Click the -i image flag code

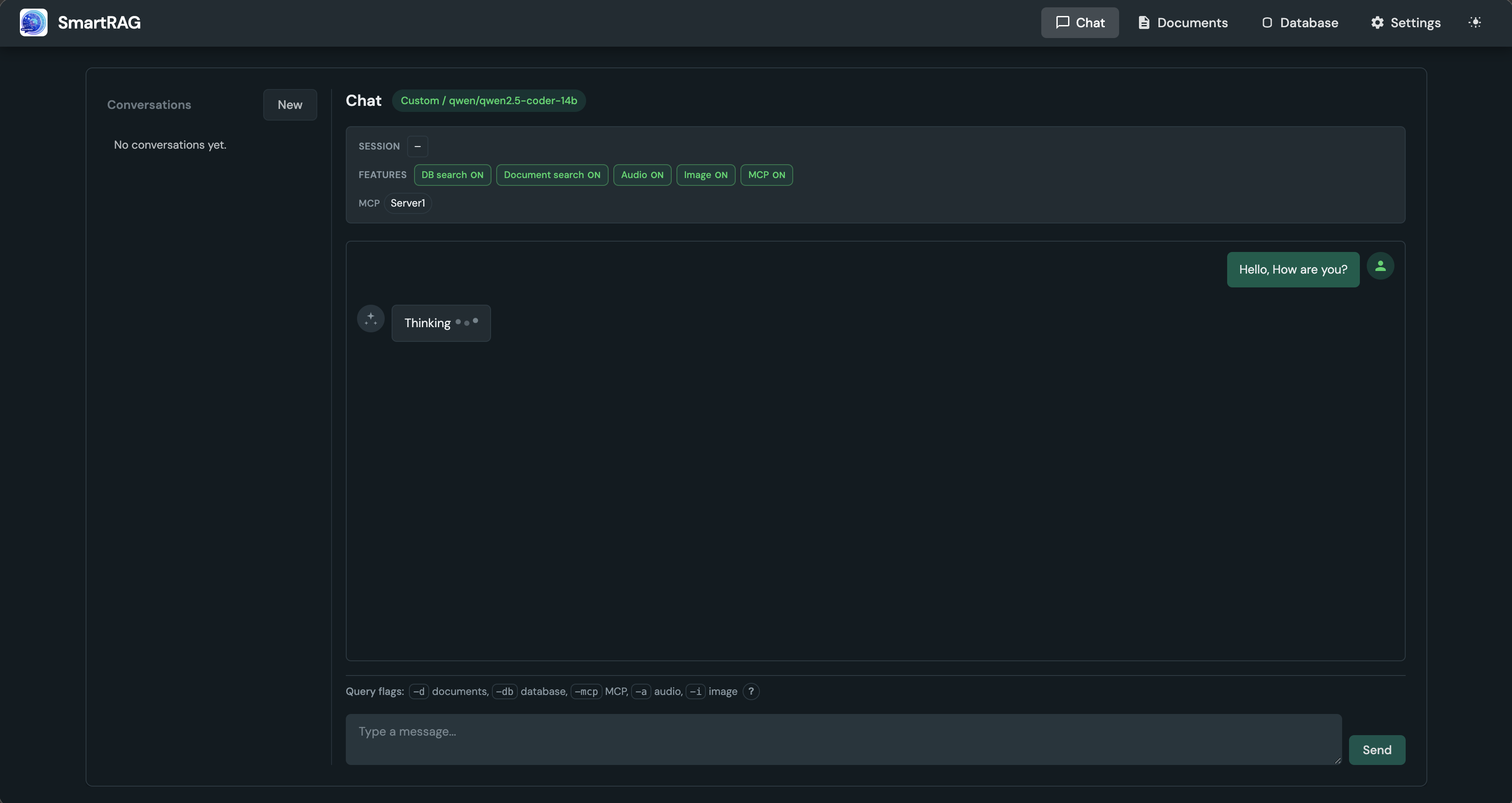point(695,691)
